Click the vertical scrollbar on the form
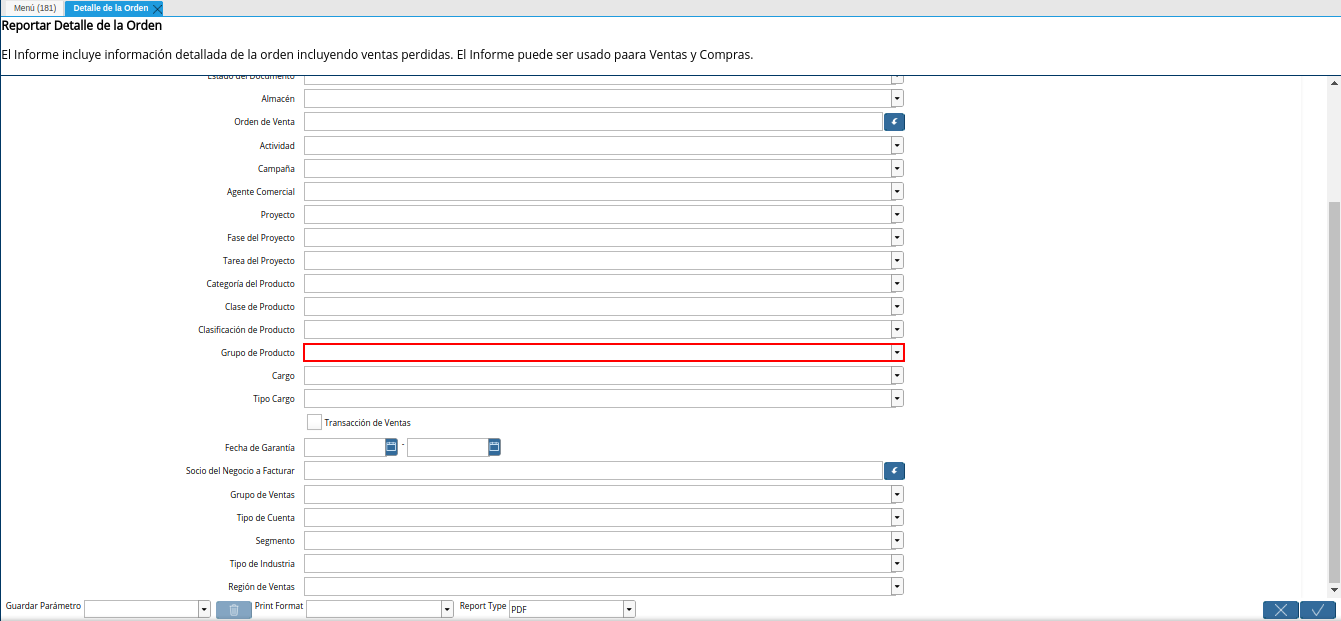Screen dimensions: 1341x621 click(x=1333, y=390)
